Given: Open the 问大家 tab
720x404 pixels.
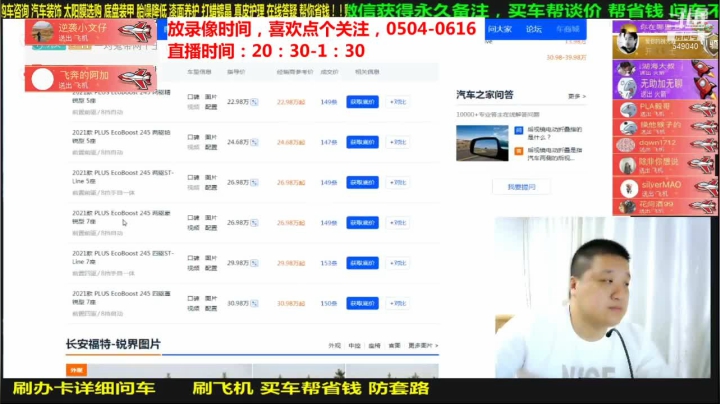Looking at the screenshot, I should coord(500,29).
